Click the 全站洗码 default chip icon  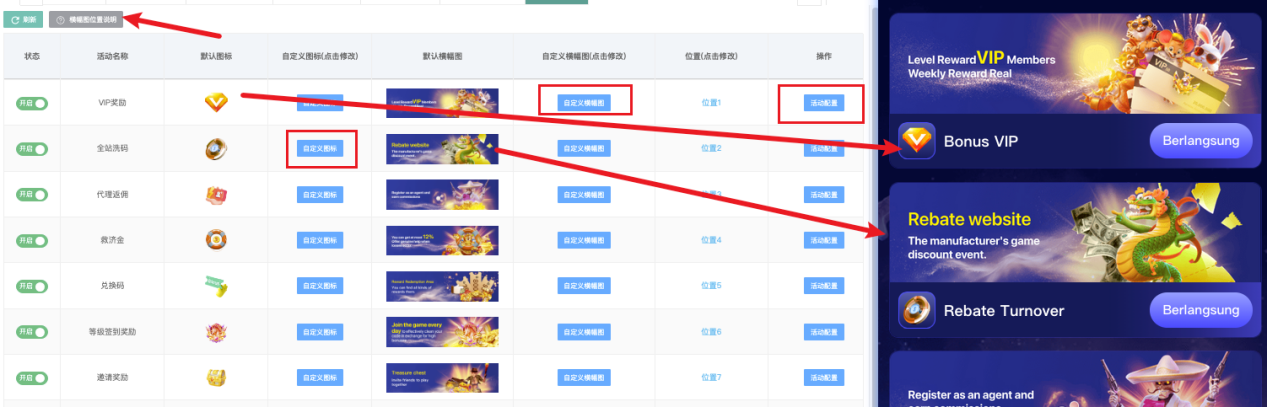click(216, 148)
